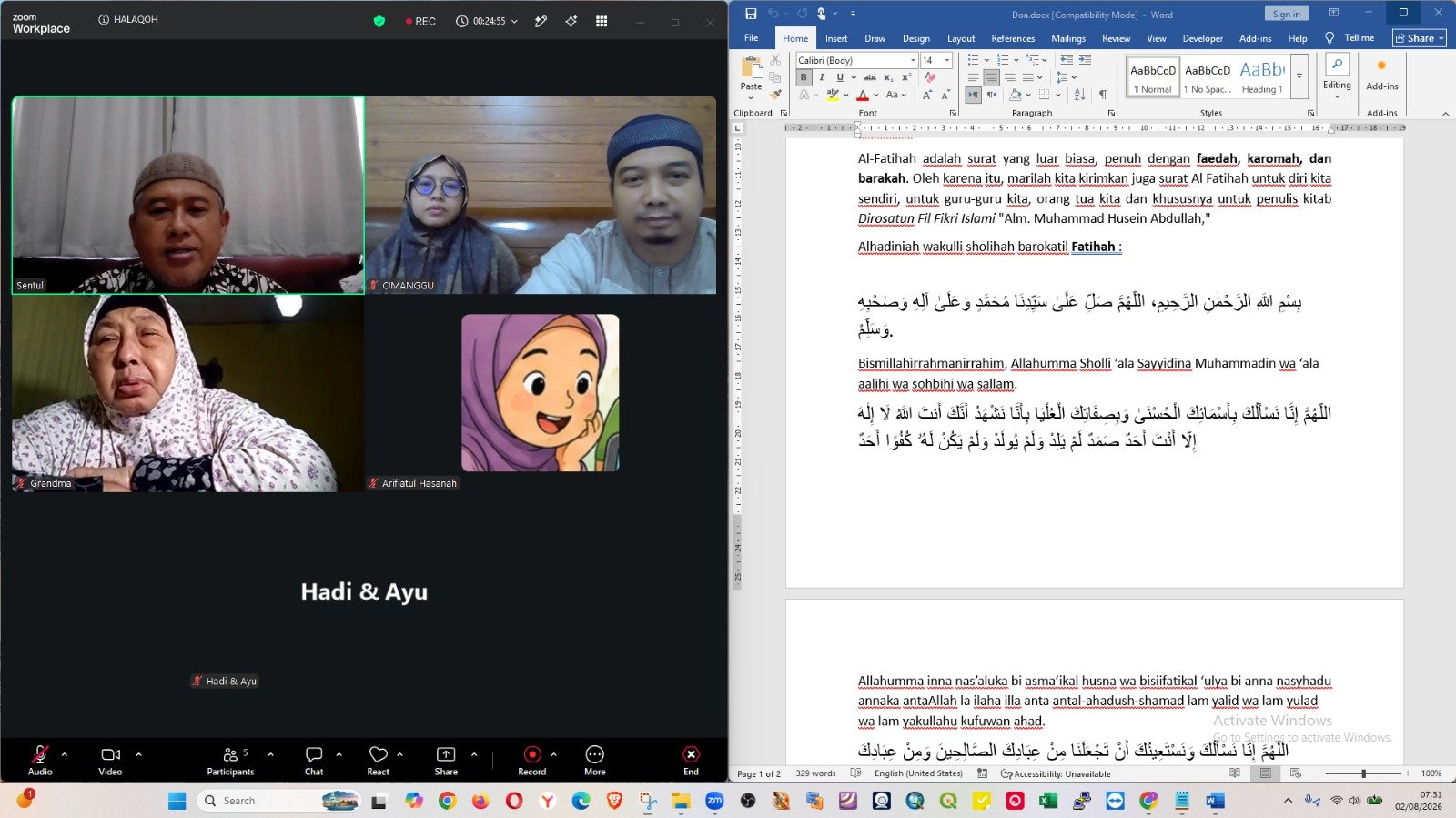
Task: Toggle Bold formatting in Word
Action: tap(804, 77)
